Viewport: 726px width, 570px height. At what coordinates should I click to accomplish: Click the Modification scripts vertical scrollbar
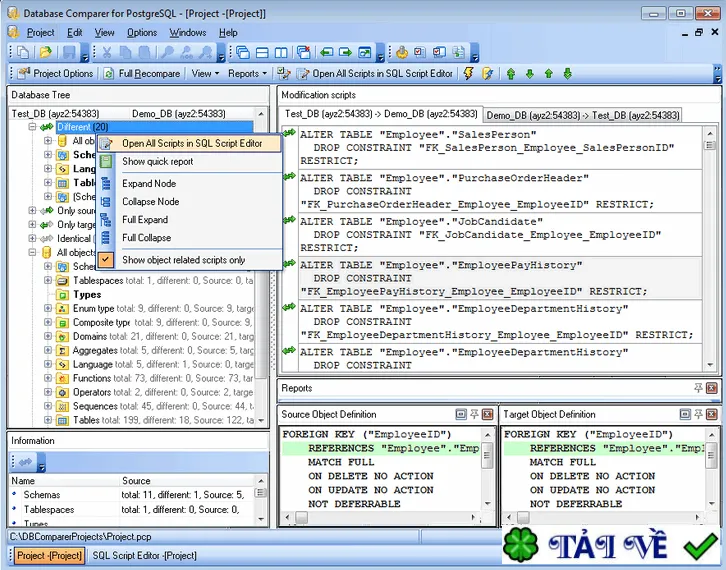pos(710,249)
